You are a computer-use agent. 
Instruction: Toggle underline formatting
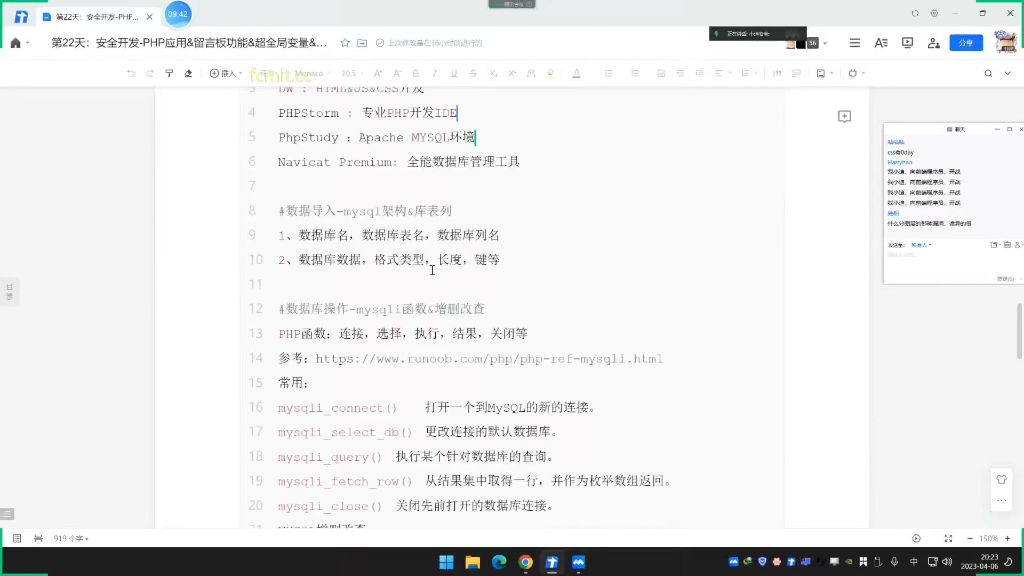[x=454, y=73]
